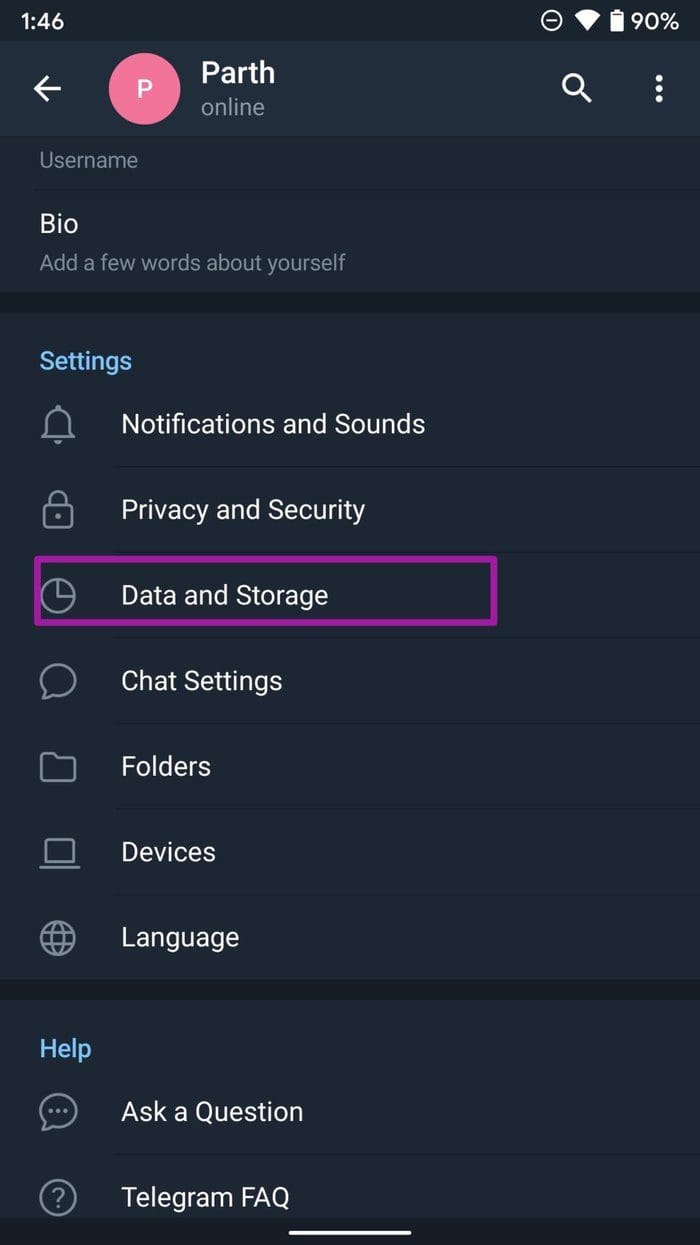Open Data and Storage settings

pos(223,594)
